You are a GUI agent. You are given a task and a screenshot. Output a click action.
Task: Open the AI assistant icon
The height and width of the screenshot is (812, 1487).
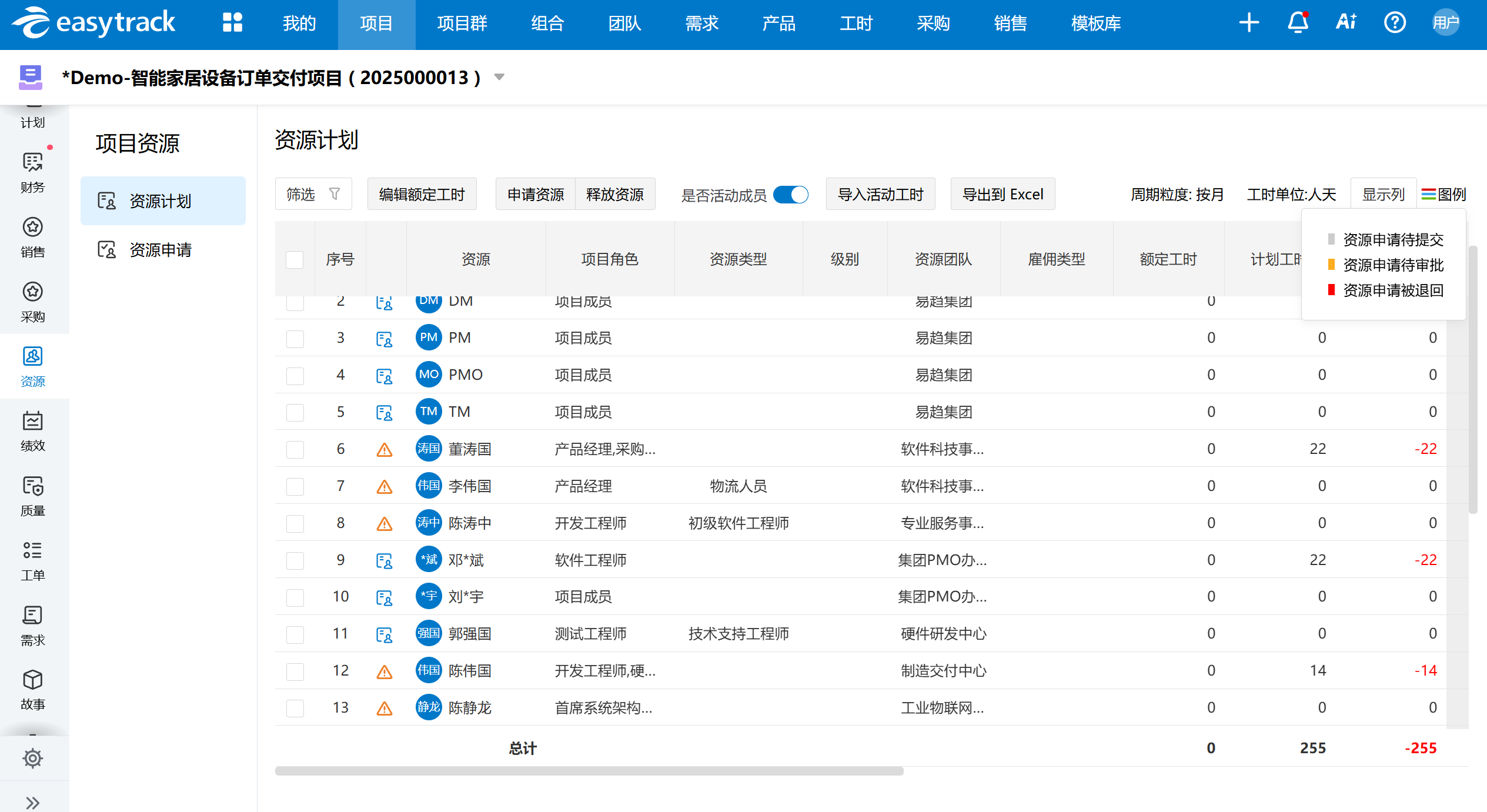tap(1346, 22)
